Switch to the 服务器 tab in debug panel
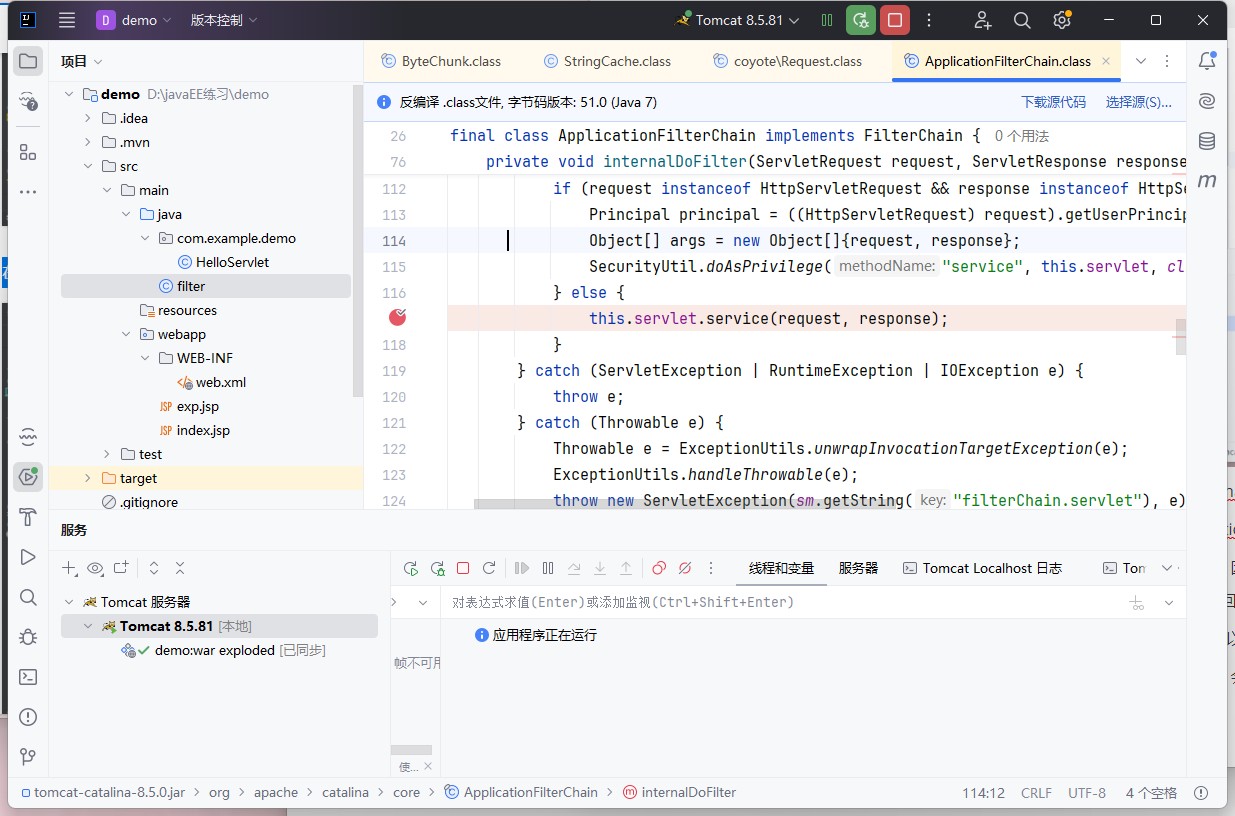This screenshot has height=816, width=1235. tap(858, 568)
